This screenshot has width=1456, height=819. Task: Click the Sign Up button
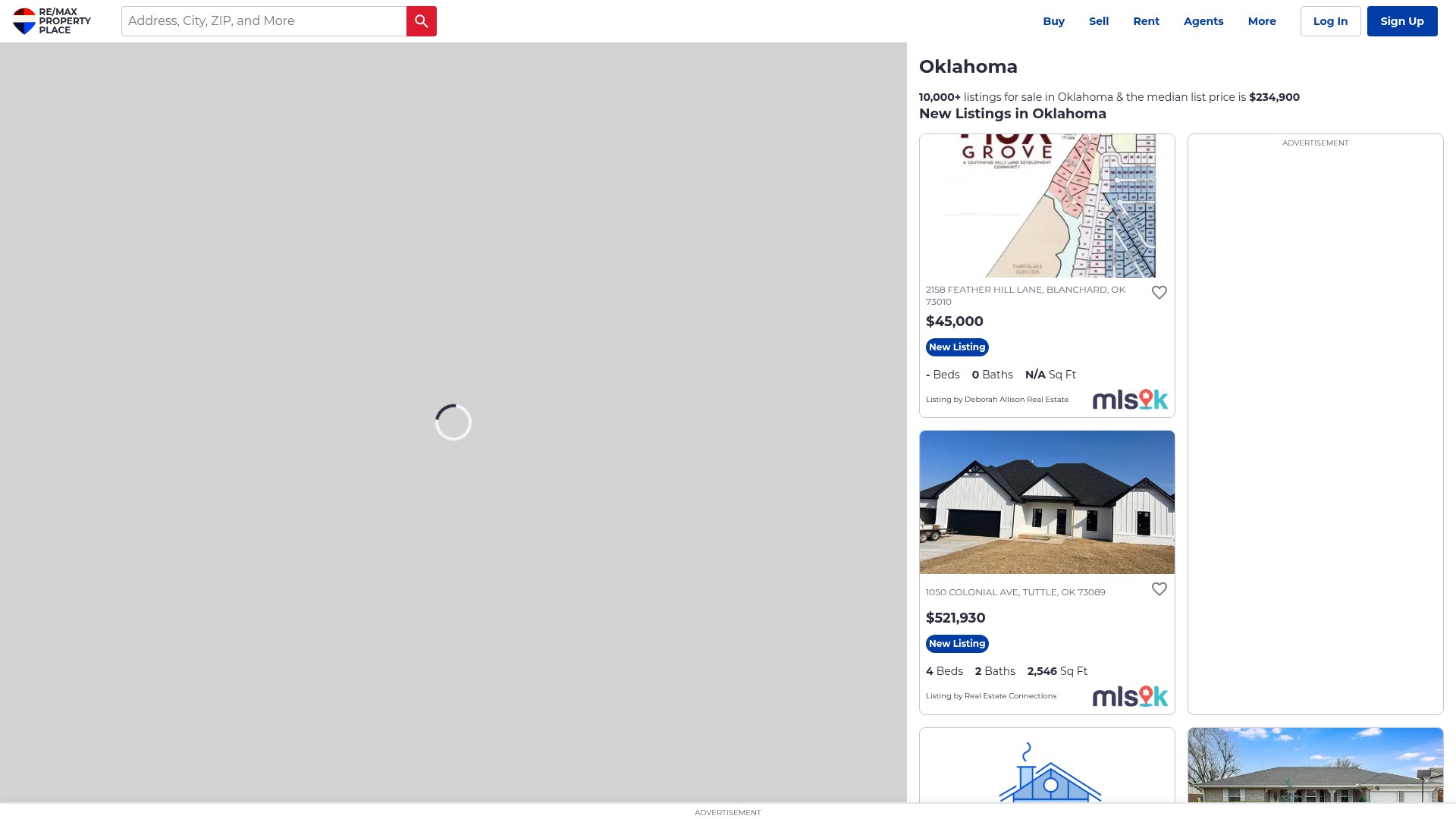(1402, 21)
